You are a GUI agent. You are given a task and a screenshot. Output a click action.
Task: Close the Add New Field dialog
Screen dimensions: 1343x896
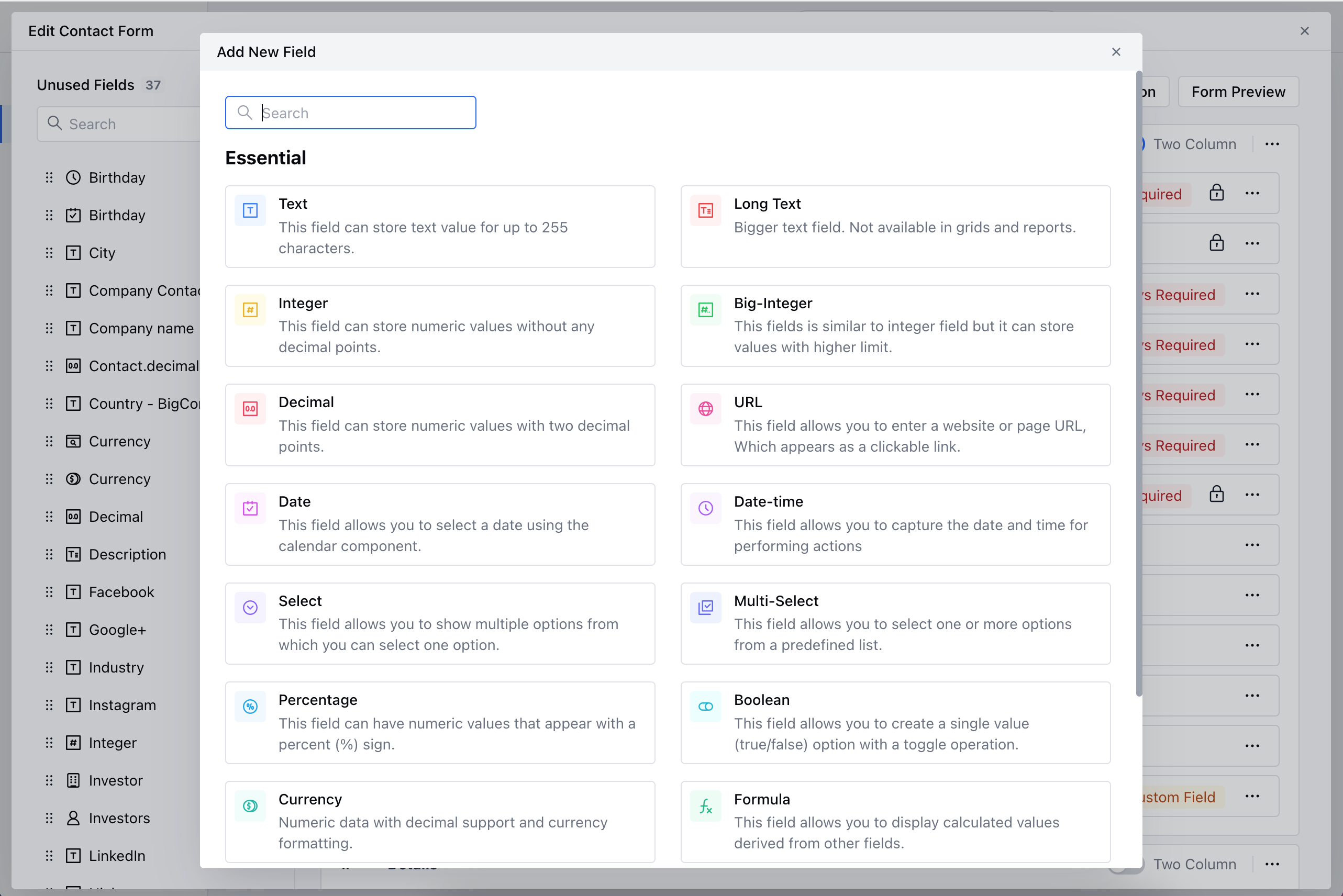pyautogui.click(x=1116, y=52)
